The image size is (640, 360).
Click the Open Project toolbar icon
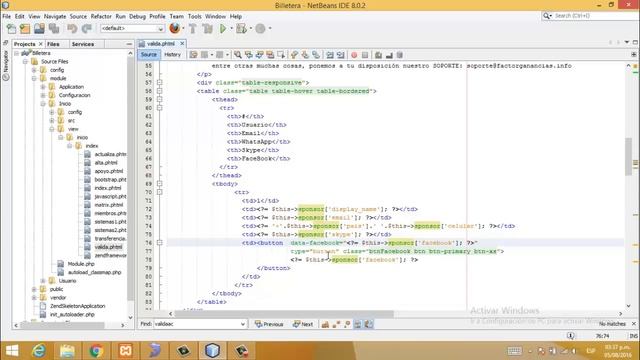click(39, 29)
